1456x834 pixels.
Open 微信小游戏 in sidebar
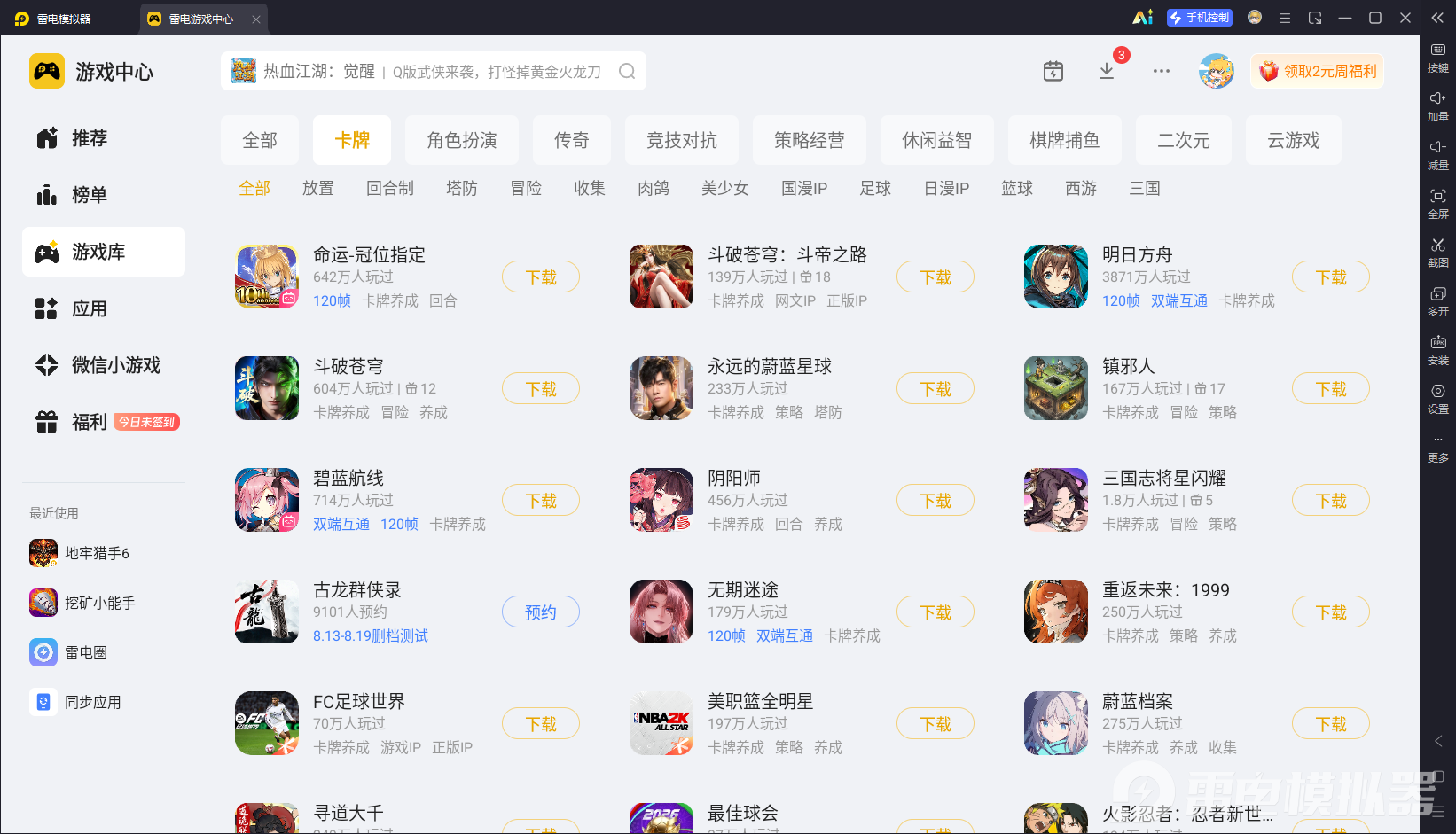pos(104,365)
